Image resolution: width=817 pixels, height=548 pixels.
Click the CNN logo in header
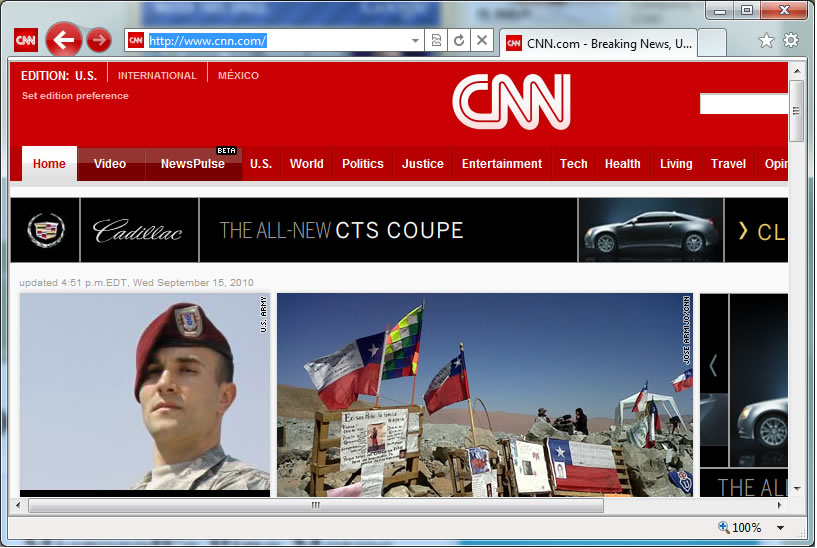[x=511, y=101]
